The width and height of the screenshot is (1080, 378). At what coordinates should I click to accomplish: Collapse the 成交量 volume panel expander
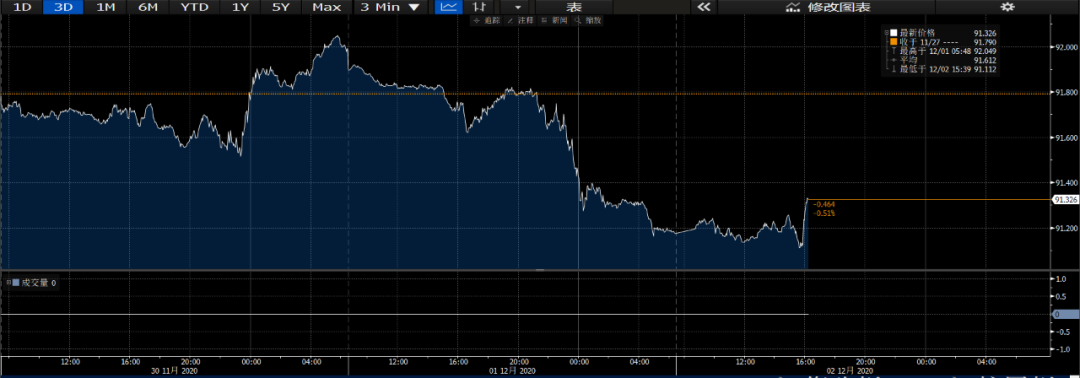pos(8,282)
